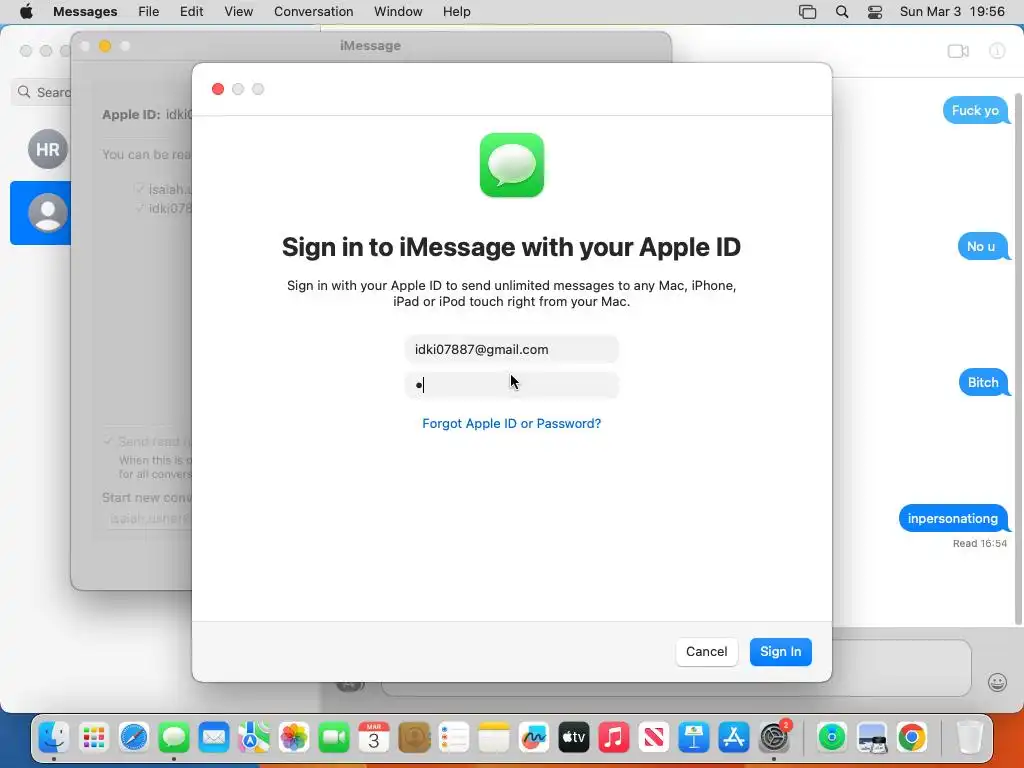Click the conversation scrollbar
Viewport: 1024px width, 768px height.
click(1018, 359)
